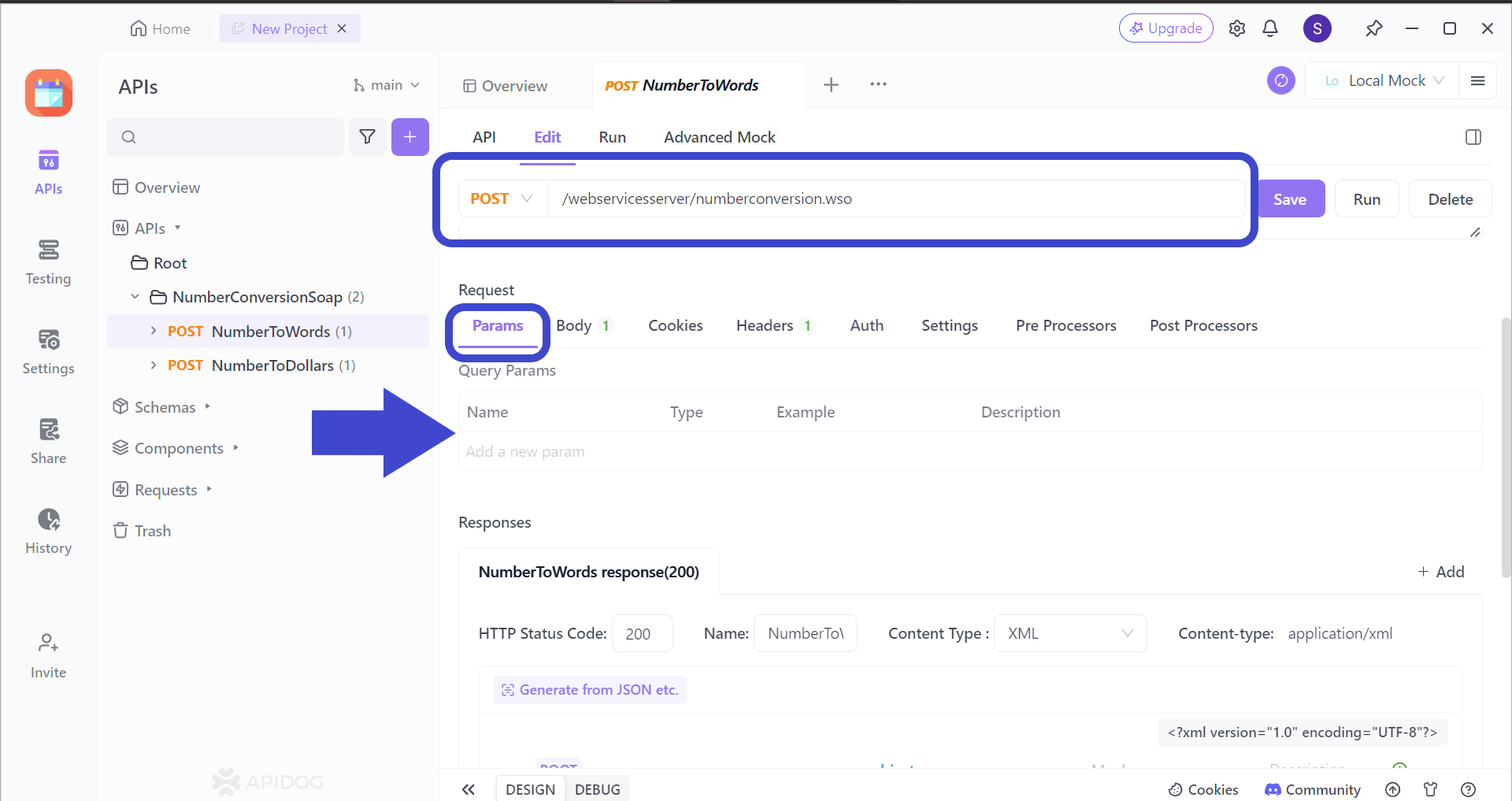This screenshot has height=801, width=1512.
Task: Click the Add a new param field
Action: (x=524, y=451)
